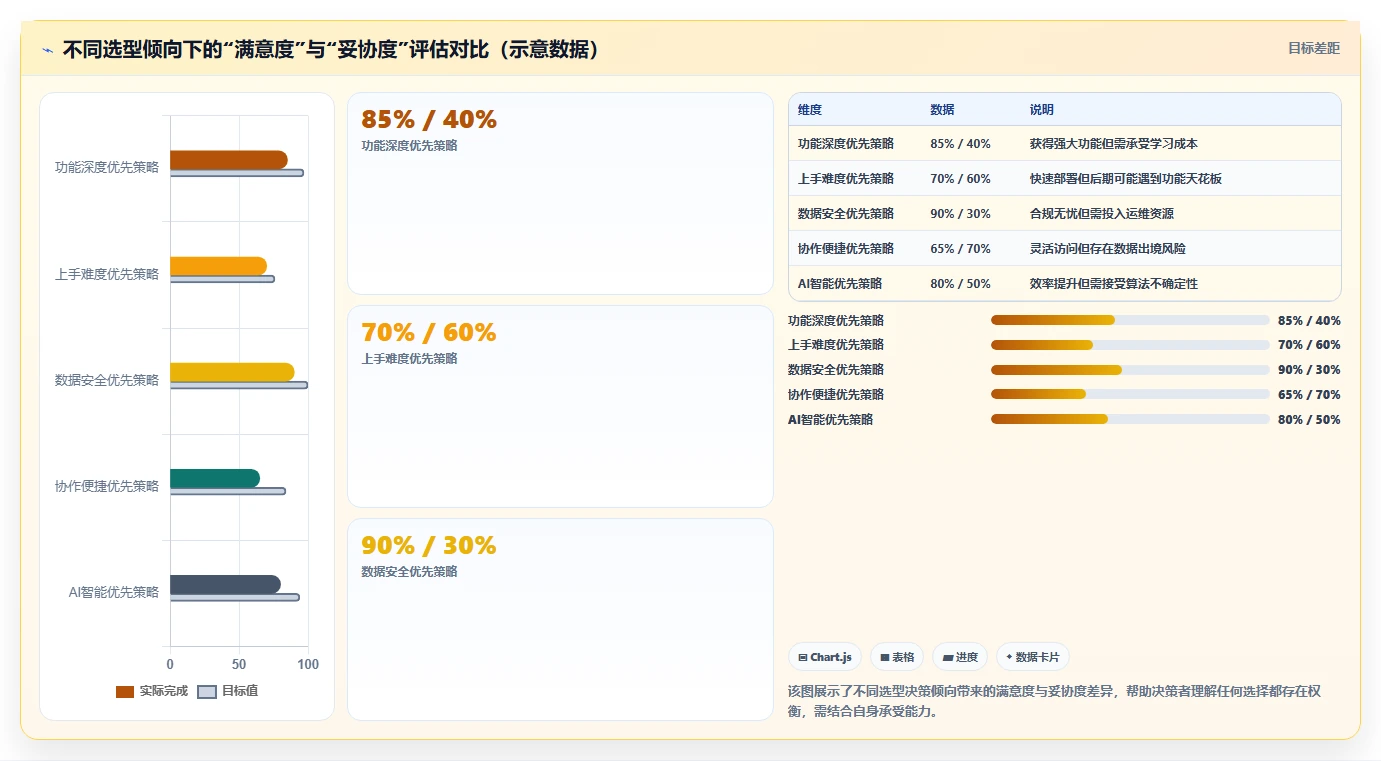Click the 50 tick on the chart x-axis
This screenshot has width=1381, height=761.
pyautogui.click(x=239, y=664)
